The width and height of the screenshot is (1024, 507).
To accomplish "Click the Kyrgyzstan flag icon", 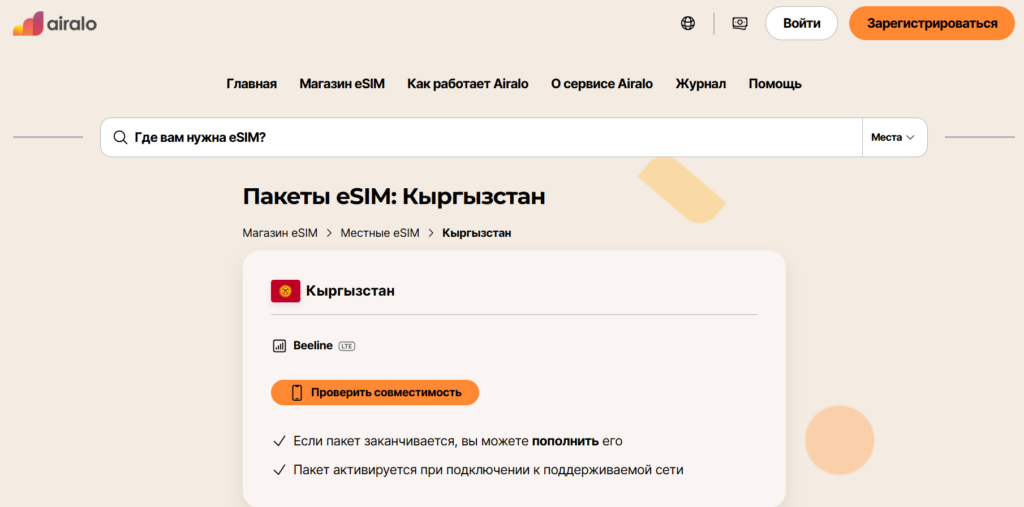I will 285,291.
